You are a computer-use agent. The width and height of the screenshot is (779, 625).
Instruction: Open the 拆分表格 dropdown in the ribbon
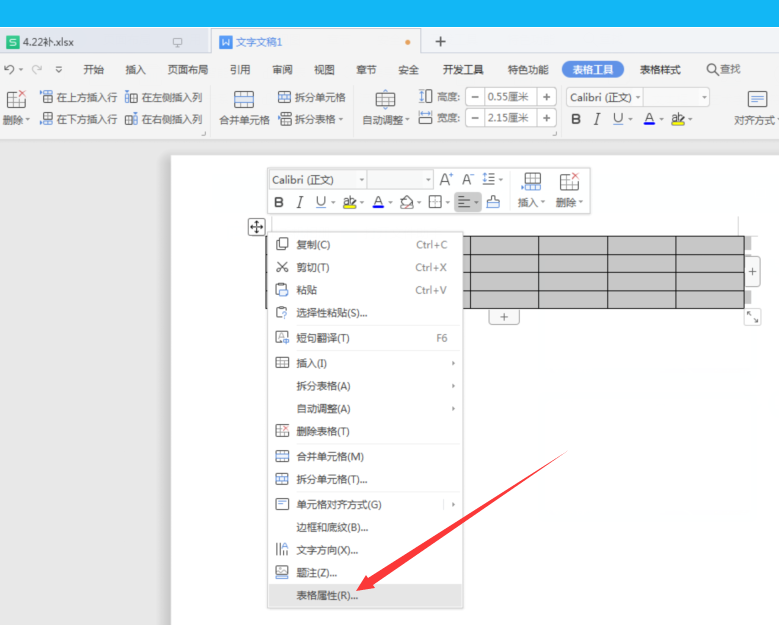(312, 119)
